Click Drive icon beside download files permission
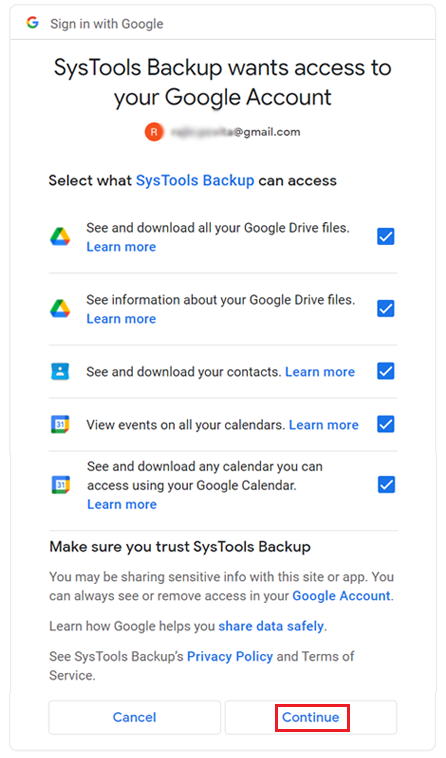This screenshot has width=446, height=758. tap(60, 237)
